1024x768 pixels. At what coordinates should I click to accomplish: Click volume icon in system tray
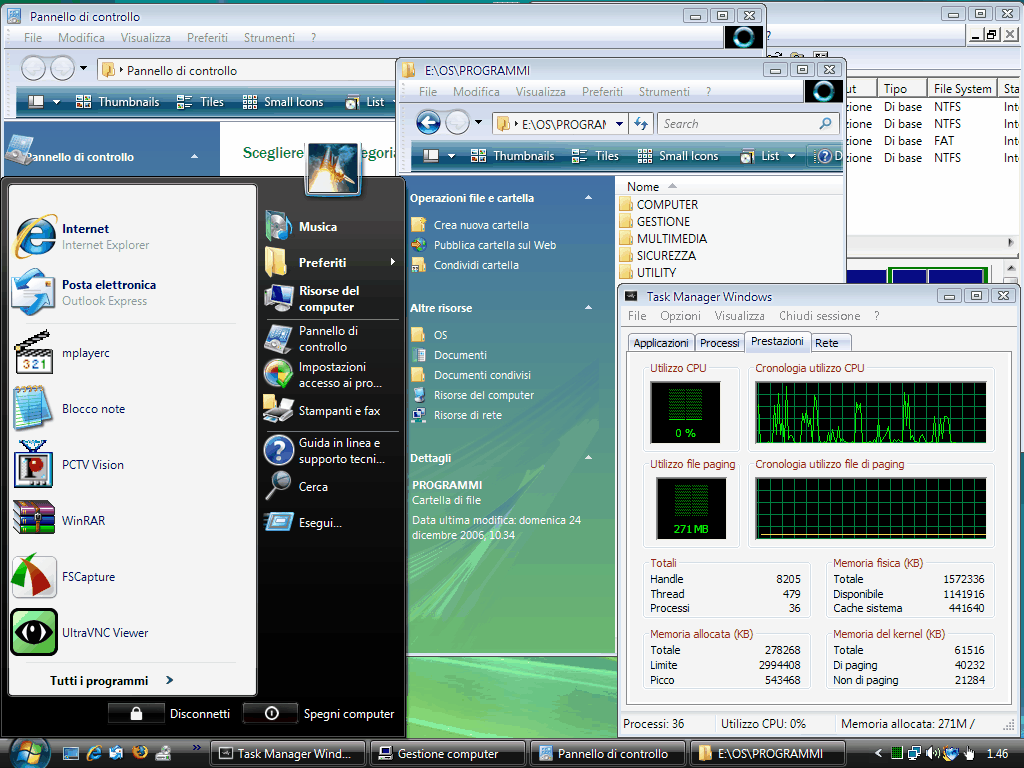pyautogui.click(x=933, y=754)
